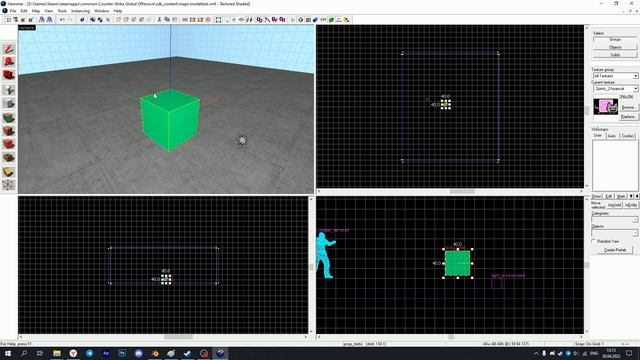This screenshot has width=640, height=360.
Task: Click the Group selection toolbar icon
Action: 93,20
